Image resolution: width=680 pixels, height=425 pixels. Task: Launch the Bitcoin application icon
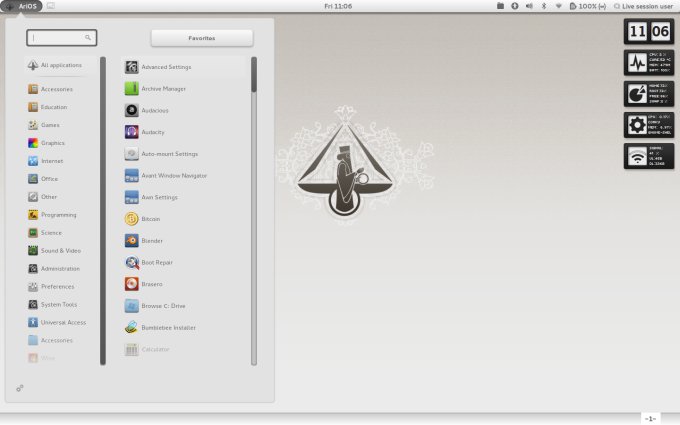[131, 219]
